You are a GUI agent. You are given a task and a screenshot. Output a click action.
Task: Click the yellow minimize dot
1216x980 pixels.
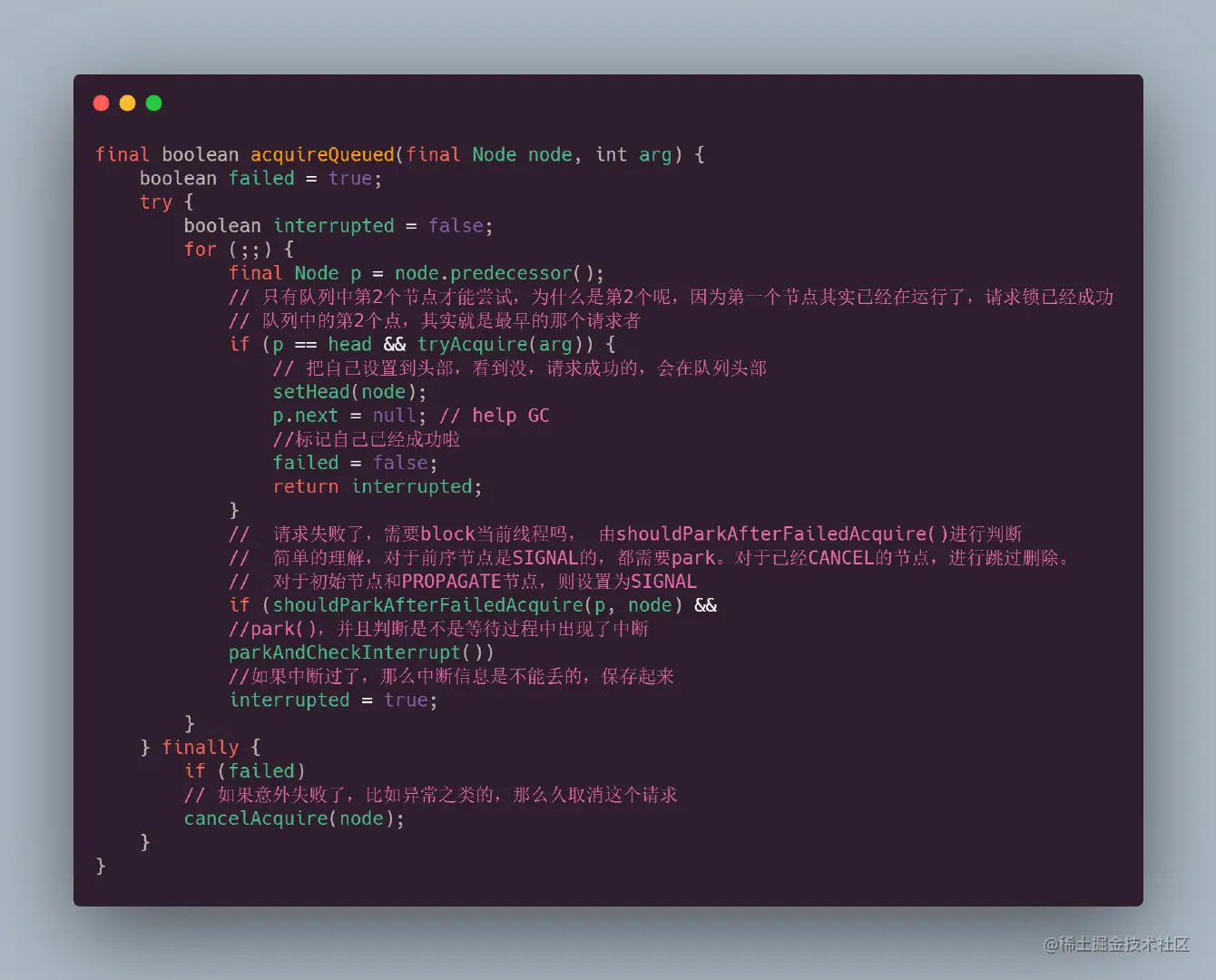(x=128, y=103)
